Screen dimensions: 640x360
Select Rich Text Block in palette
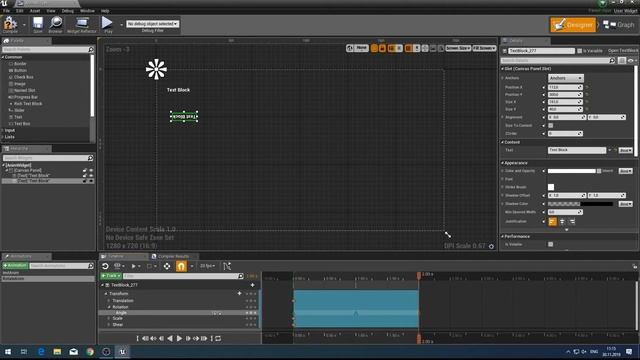28,104
